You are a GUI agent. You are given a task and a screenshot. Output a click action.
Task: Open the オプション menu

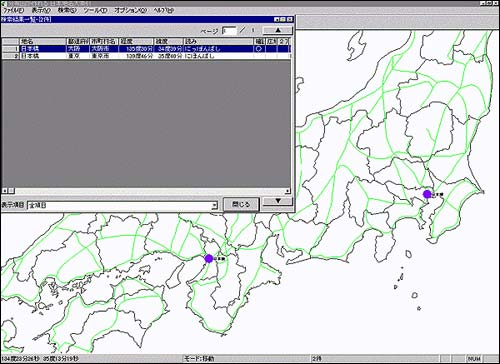click(x=130, y=10)
